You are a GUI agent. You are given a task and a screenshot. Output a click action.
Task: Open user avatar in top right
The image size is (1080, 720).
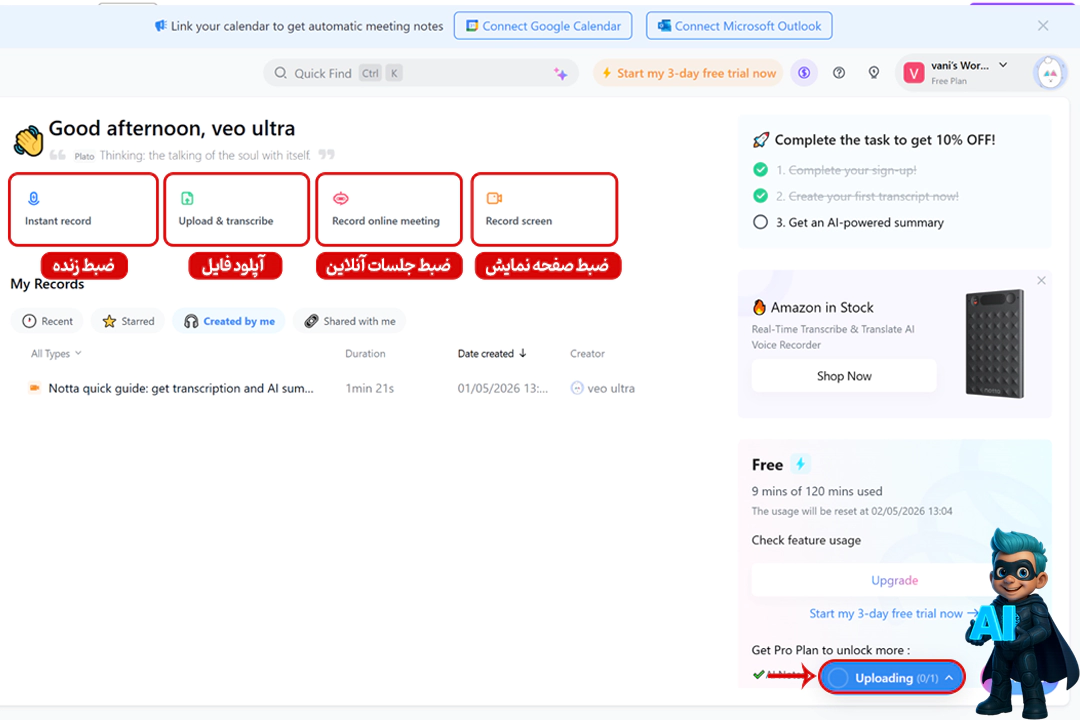1049,73
